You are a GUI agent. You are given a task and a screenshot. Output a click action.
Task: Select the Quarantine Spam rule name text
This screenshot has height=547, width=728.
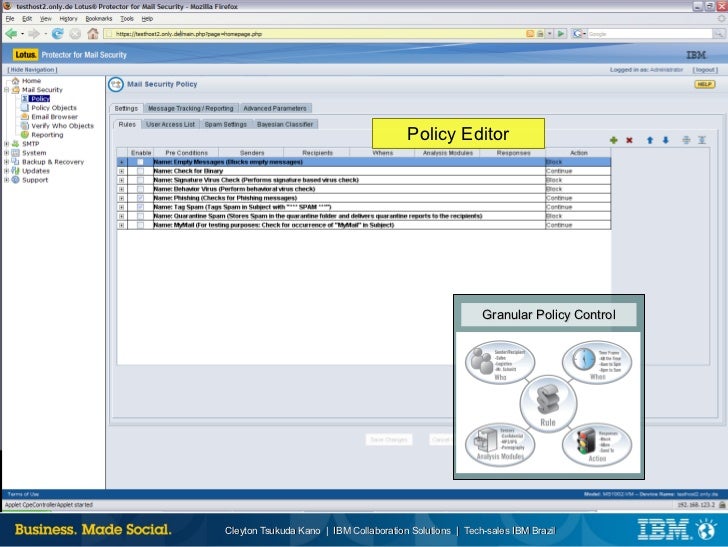tap(318, 216)
